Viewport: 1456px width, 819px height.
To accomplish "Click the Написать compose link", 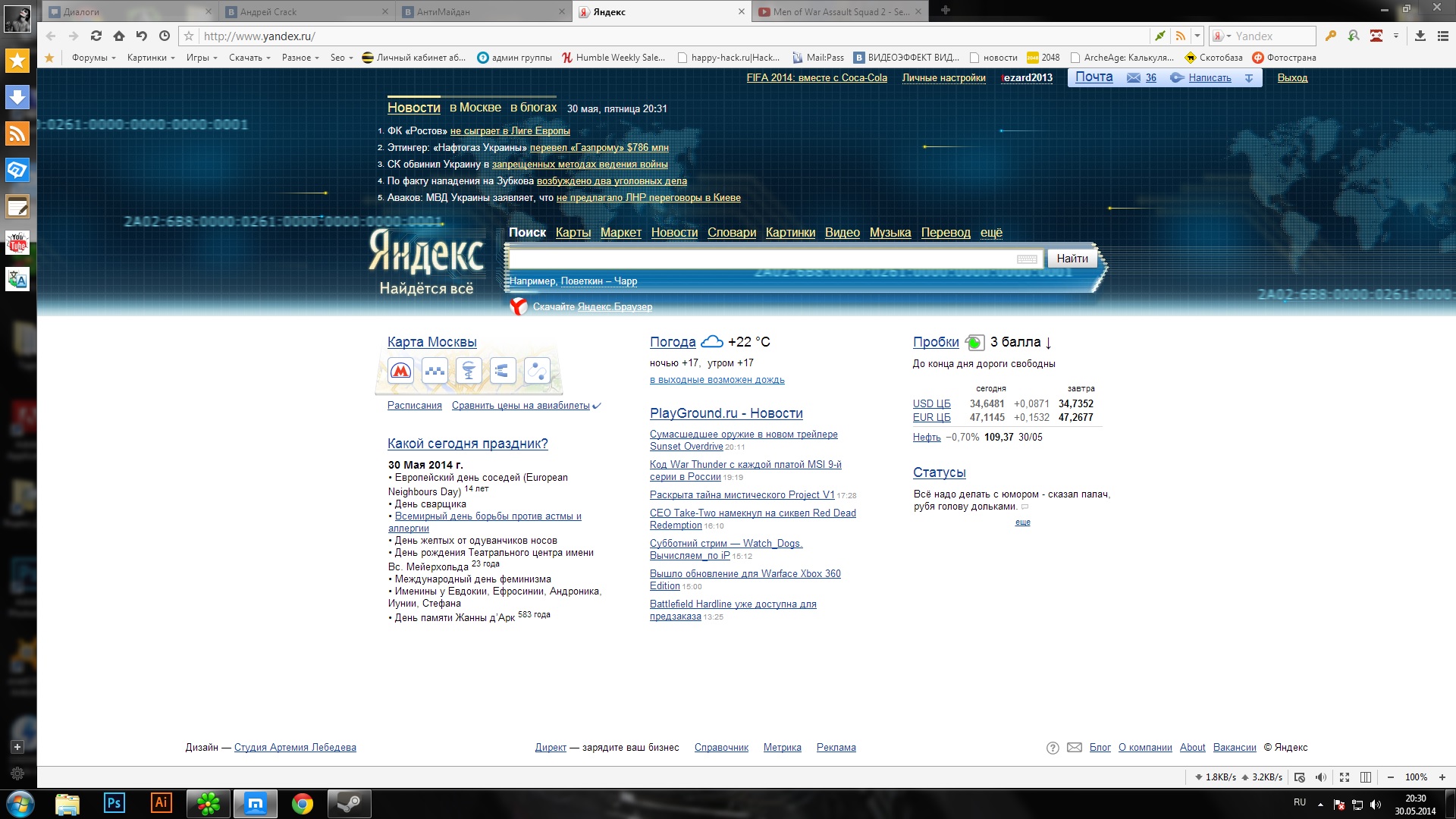I will point(1210,78).
